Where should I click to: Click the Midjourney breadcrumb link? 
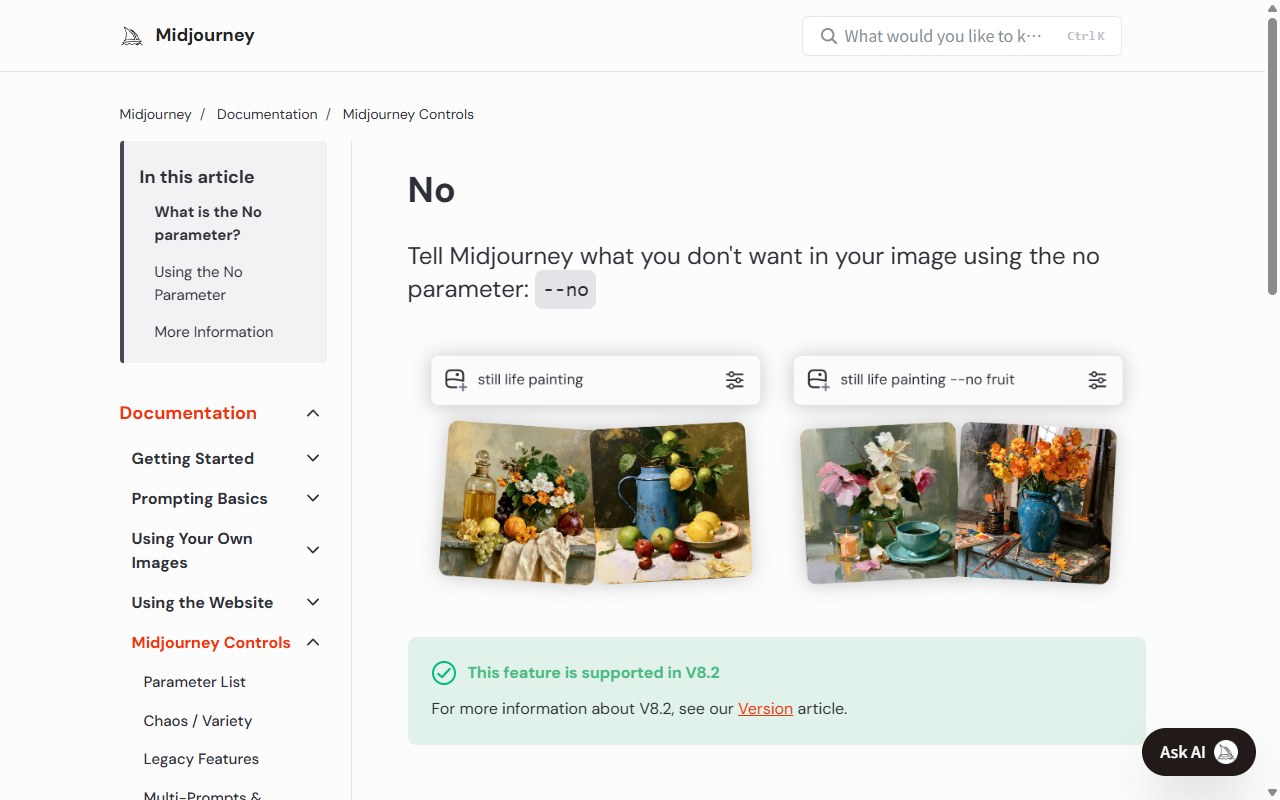(155, 114)
